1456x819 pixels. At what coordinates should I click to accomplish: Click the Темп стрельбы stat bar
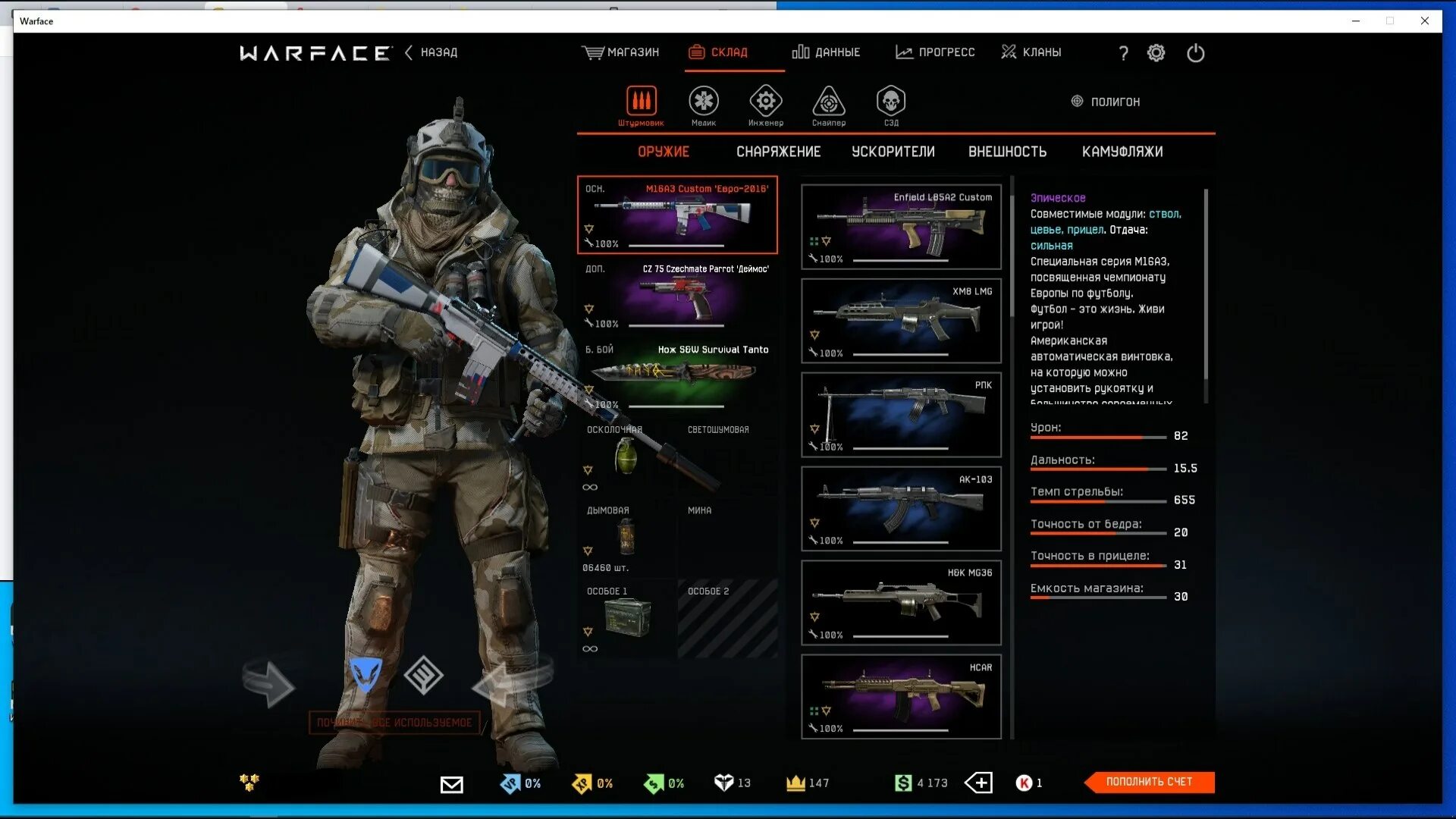(x=1098, y=501)
